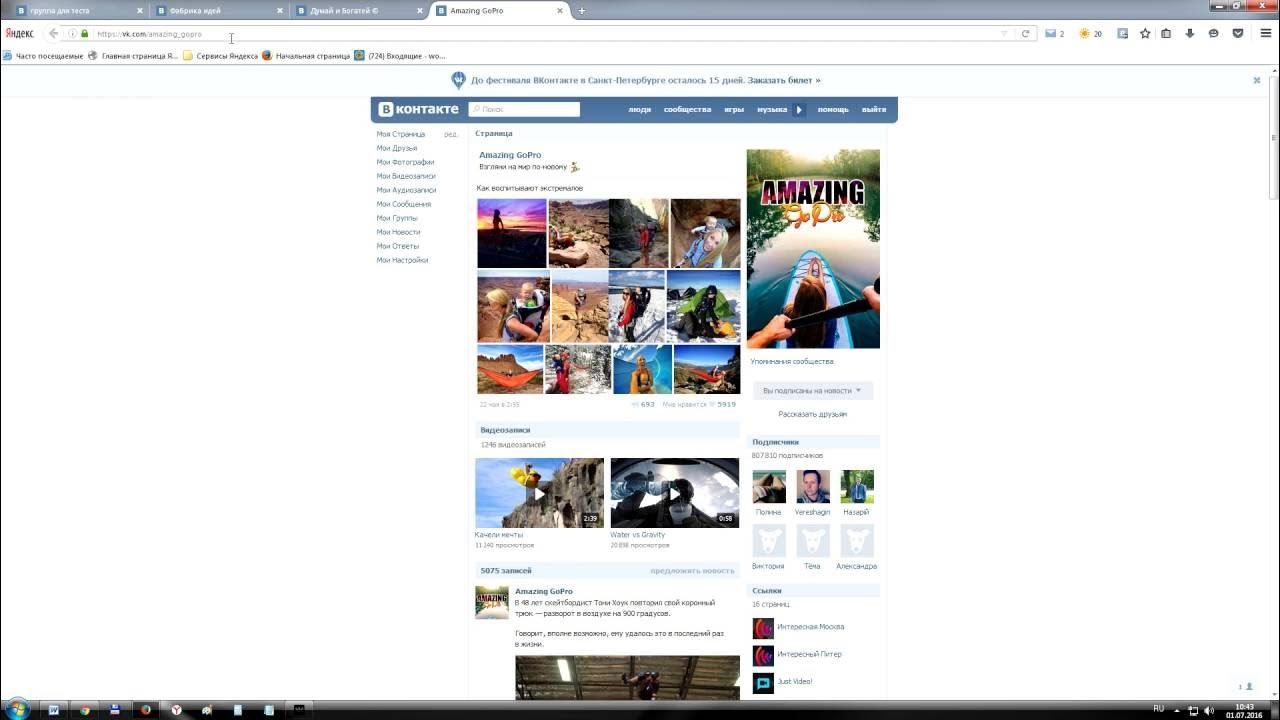This screenshot has height=720, width=1280.
Task: Open 'Мои Группы' in left sidebar
Action: point(397,218)
